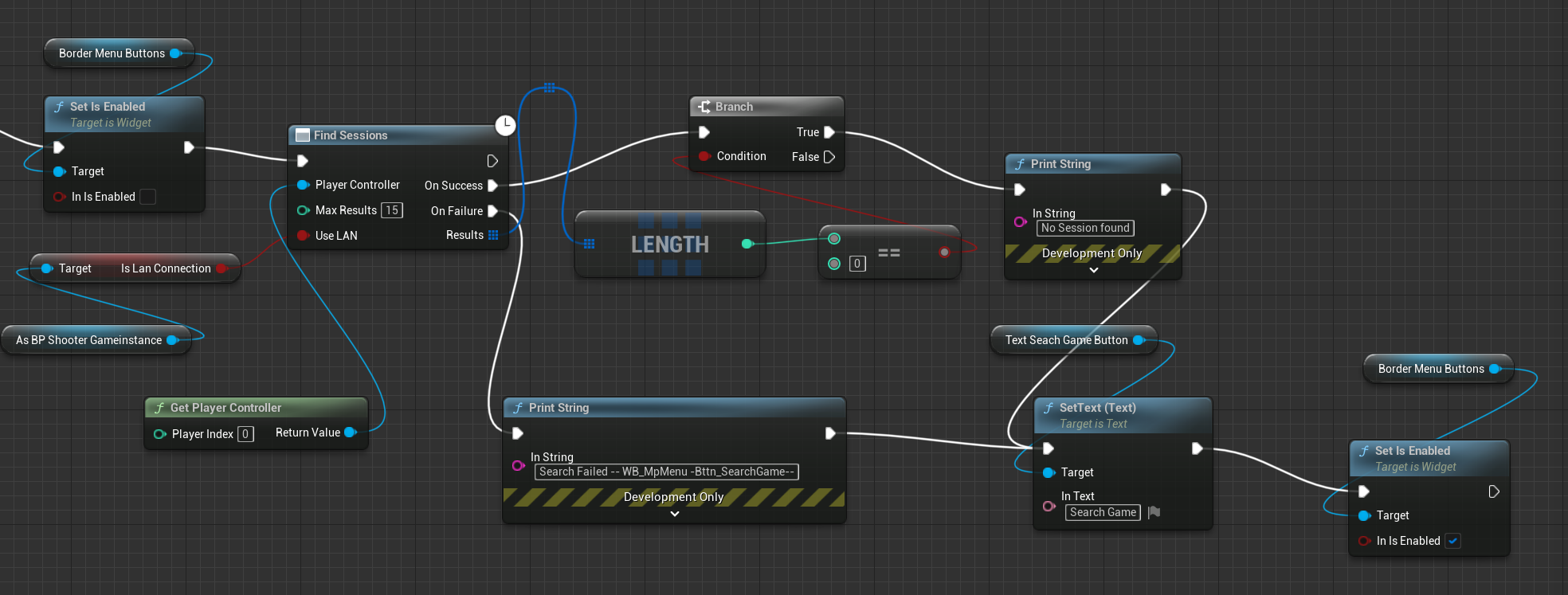Select the Find Sessions node title
This screenshot has height=595, width=1568.
pyautogui.click(x=351, y=135)
